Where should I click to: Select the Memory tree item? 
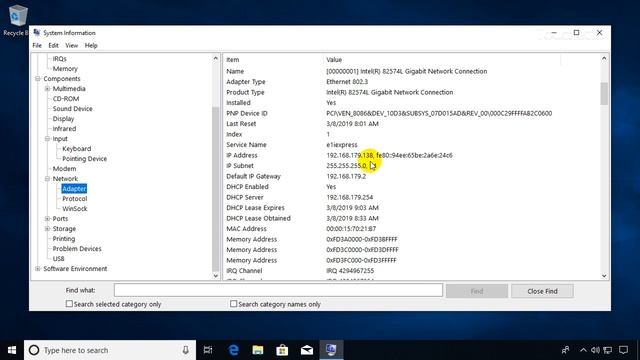65,69
